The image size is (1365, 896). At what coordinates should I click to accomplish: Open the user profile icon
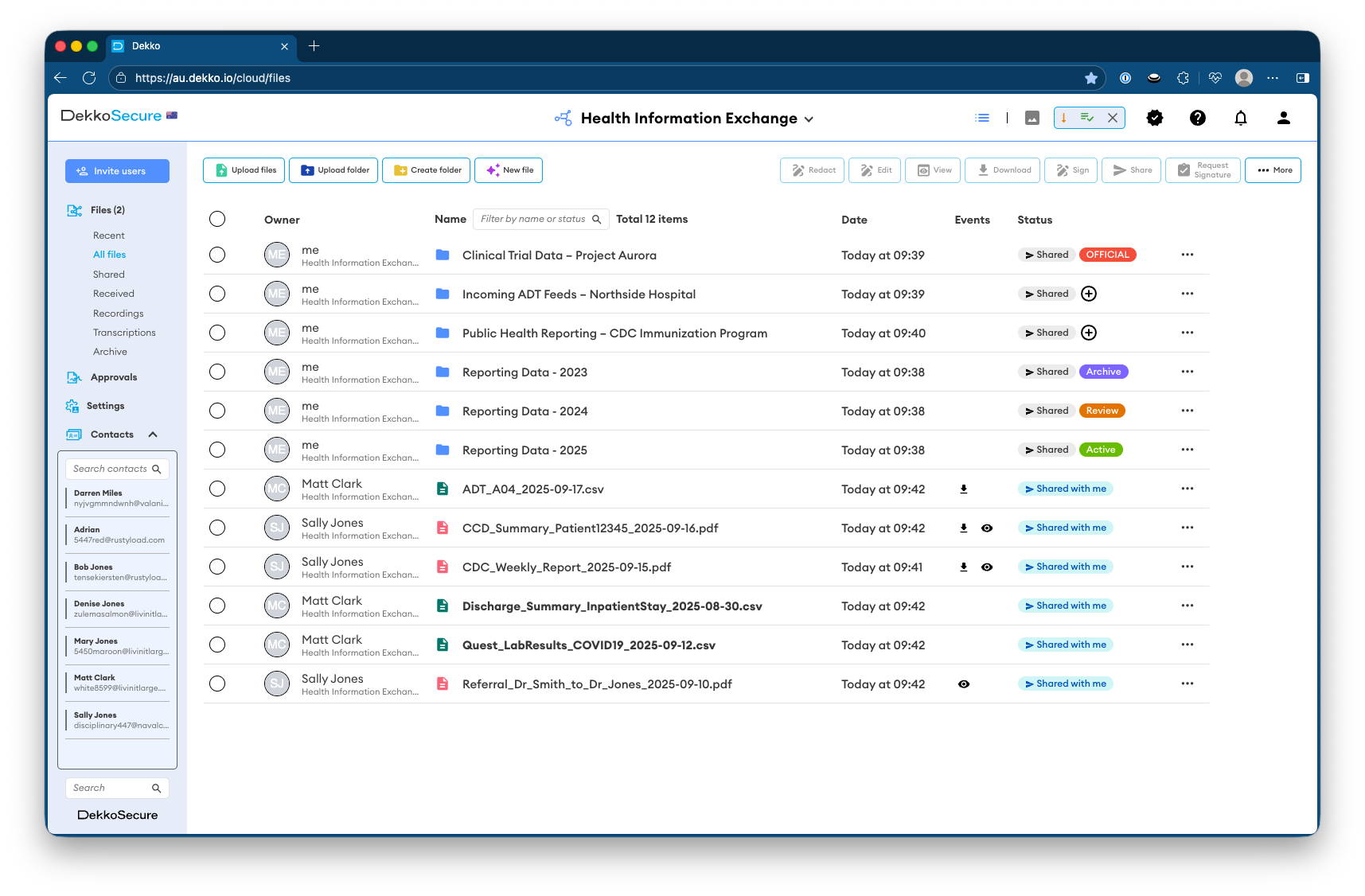[x=1283, y=118]
